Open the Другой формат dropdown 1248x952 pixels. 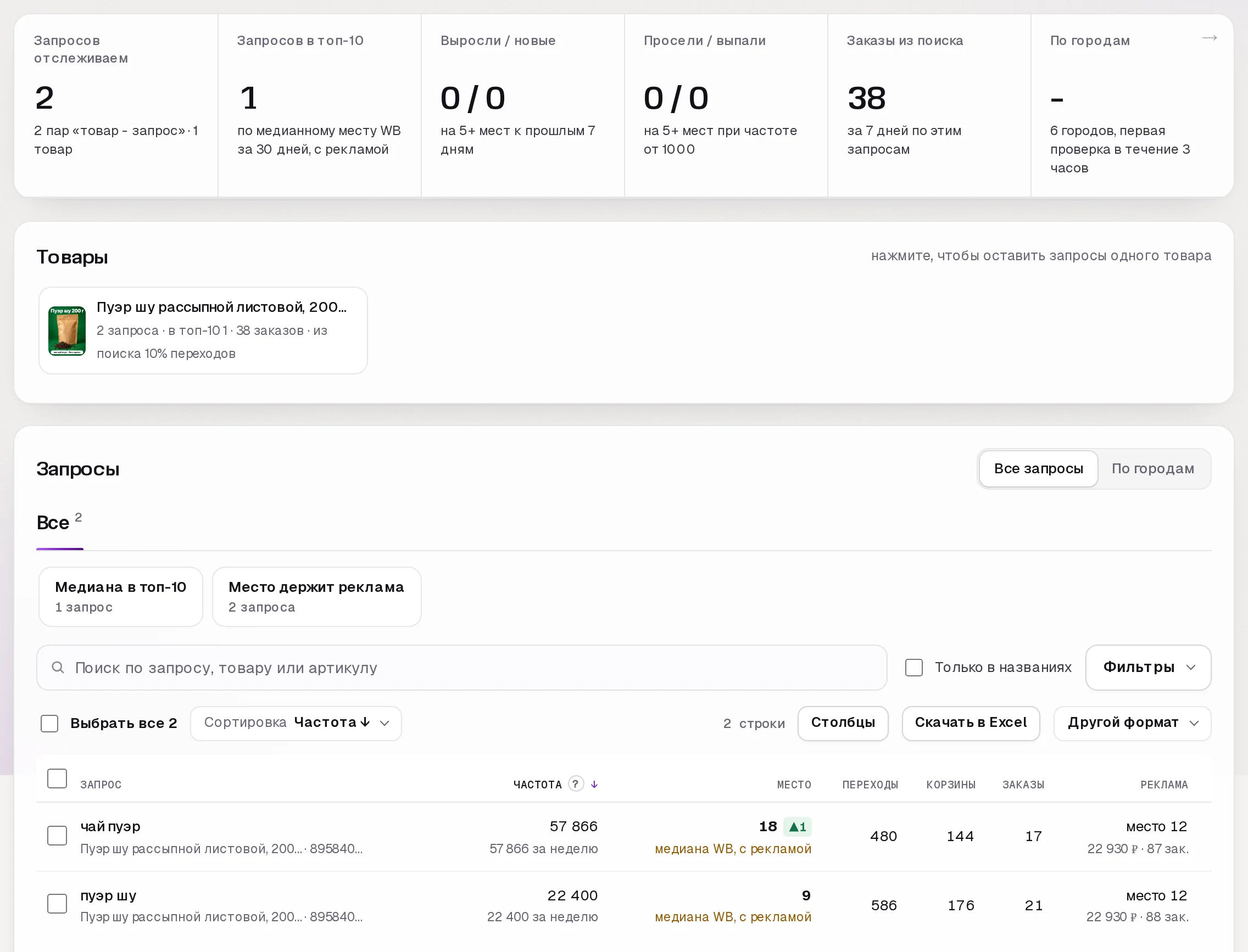1132,723
